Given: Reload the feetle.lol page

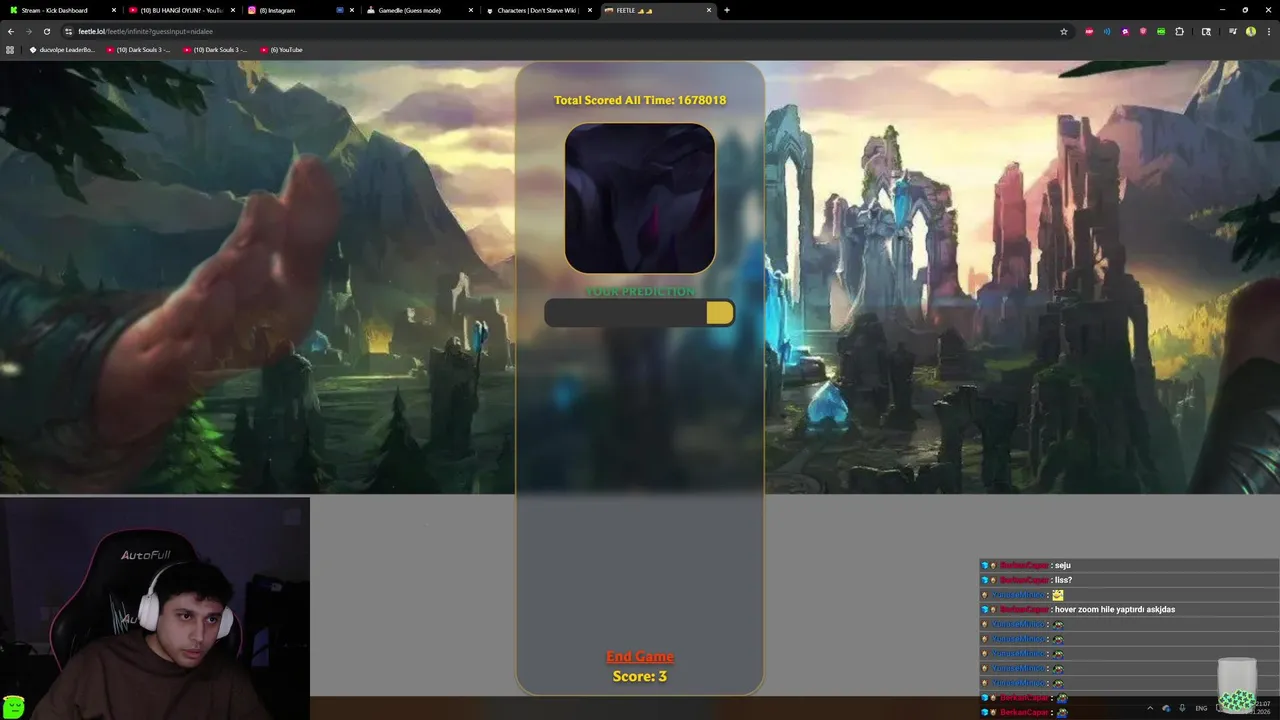Looking at the screenshot, I should (47, 31).
